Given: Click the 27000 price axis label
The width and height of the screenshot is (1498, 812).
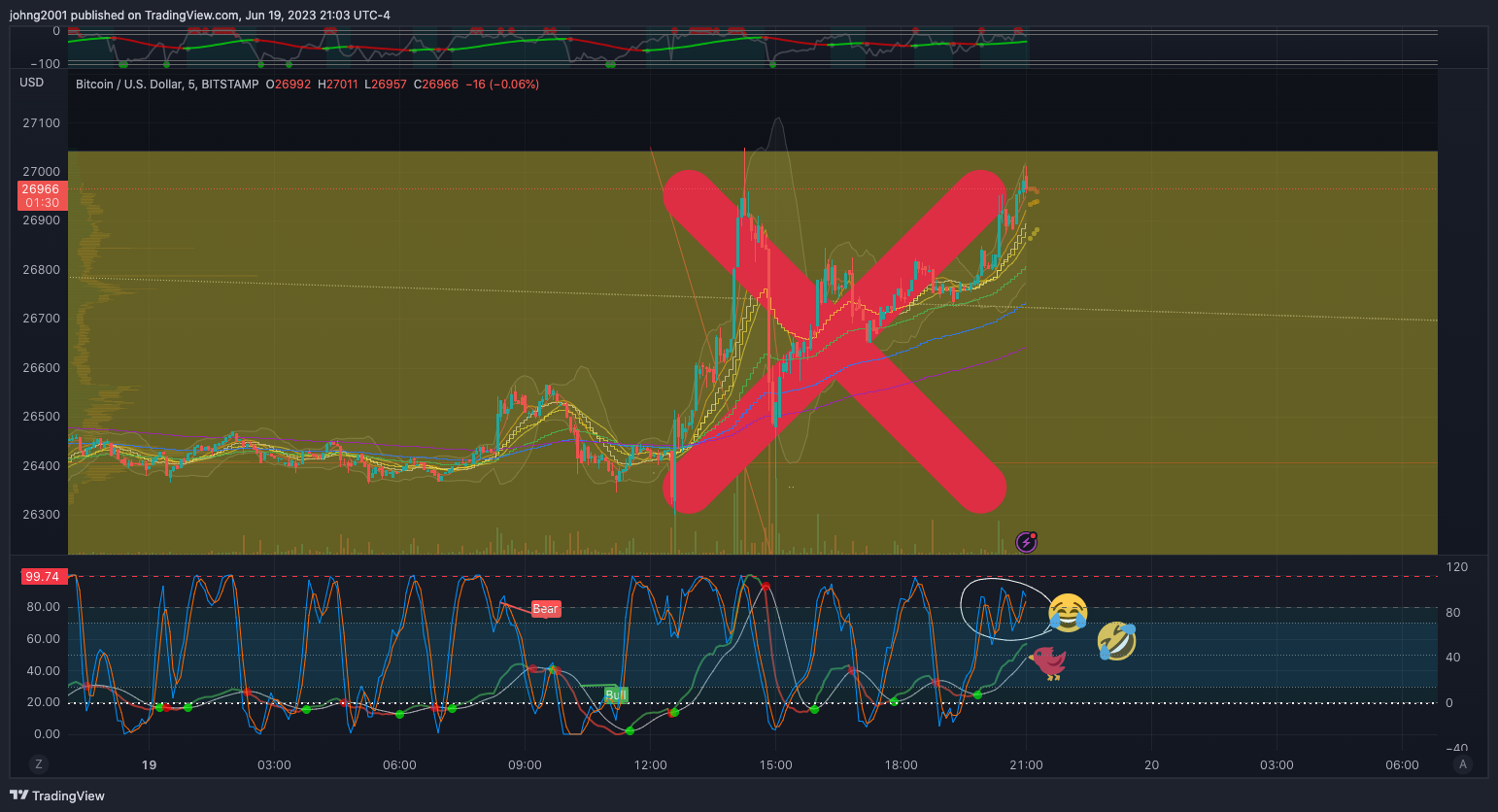Looking at the screenshot, I should pyautogui.click(x=41, y=172).
